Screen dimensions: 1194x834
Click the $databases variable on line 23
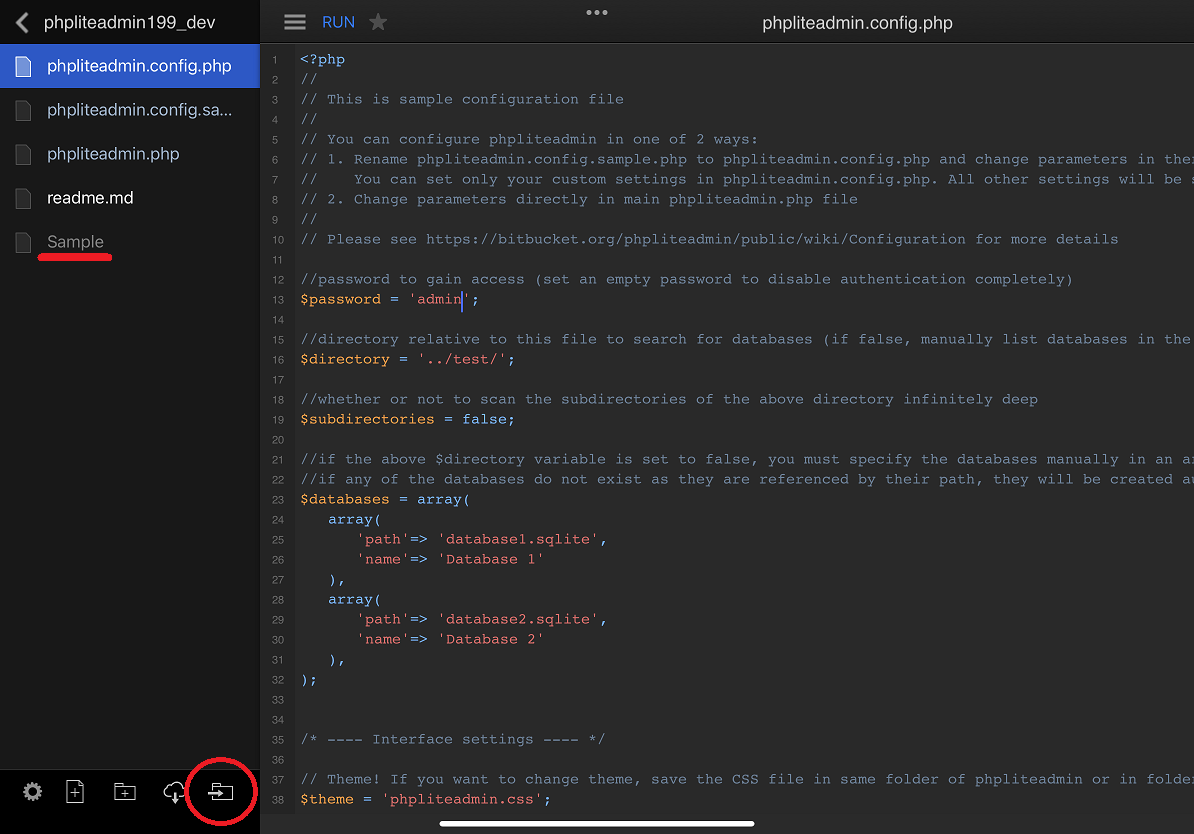345,500
